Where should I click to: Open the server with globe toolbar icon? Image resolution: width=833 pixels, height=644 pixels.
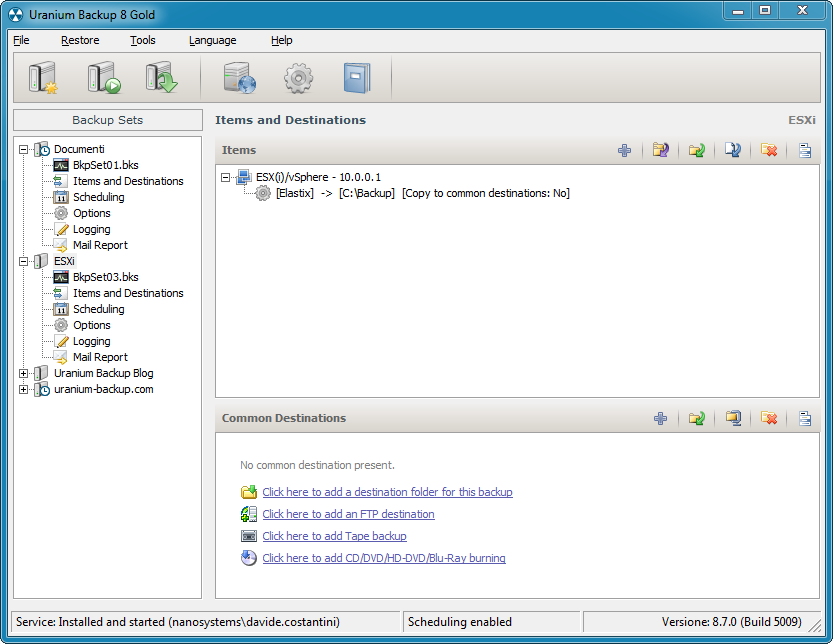coord(240,78)
